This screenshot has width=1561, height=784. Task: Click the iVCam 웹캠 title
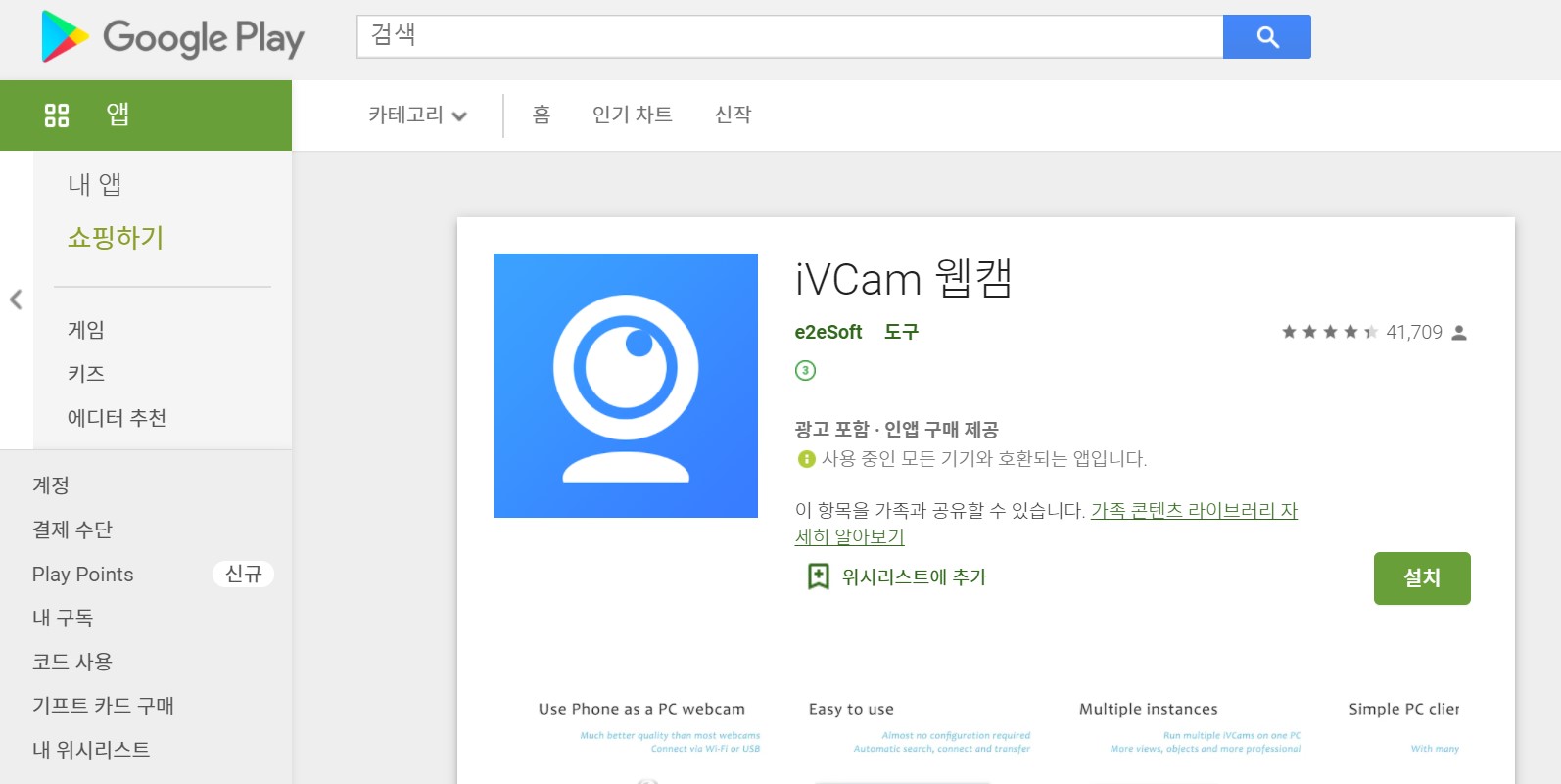[x=903, y=279]
